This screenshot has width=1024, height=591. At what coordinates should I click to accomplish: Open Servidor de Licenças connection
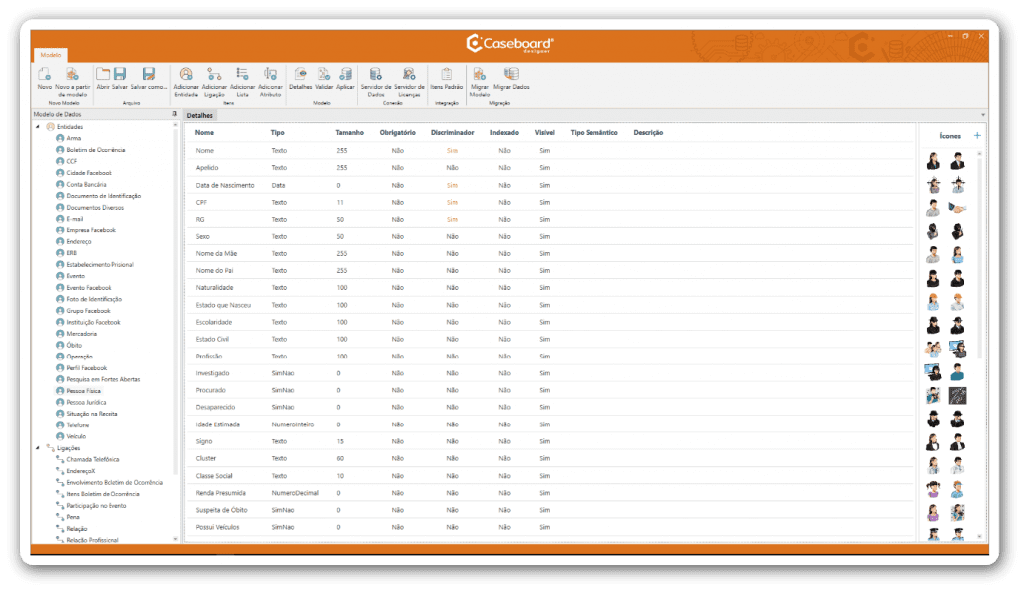point(409,82)
